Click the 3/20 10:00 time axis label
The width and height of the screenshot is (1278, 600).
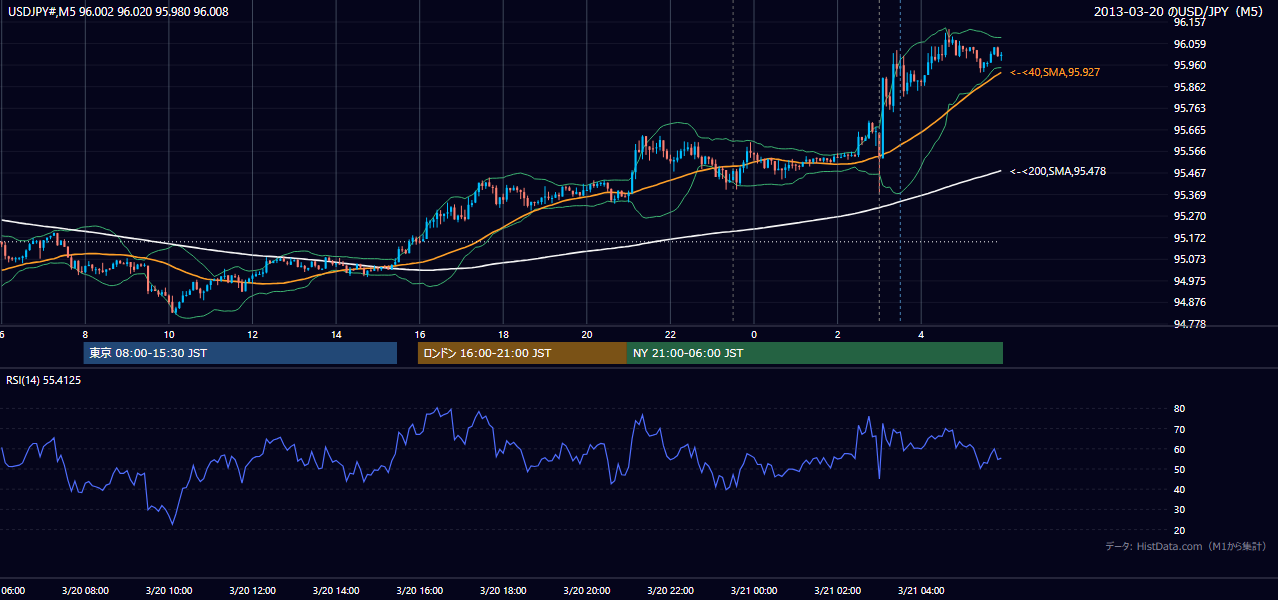coord(168,590)
